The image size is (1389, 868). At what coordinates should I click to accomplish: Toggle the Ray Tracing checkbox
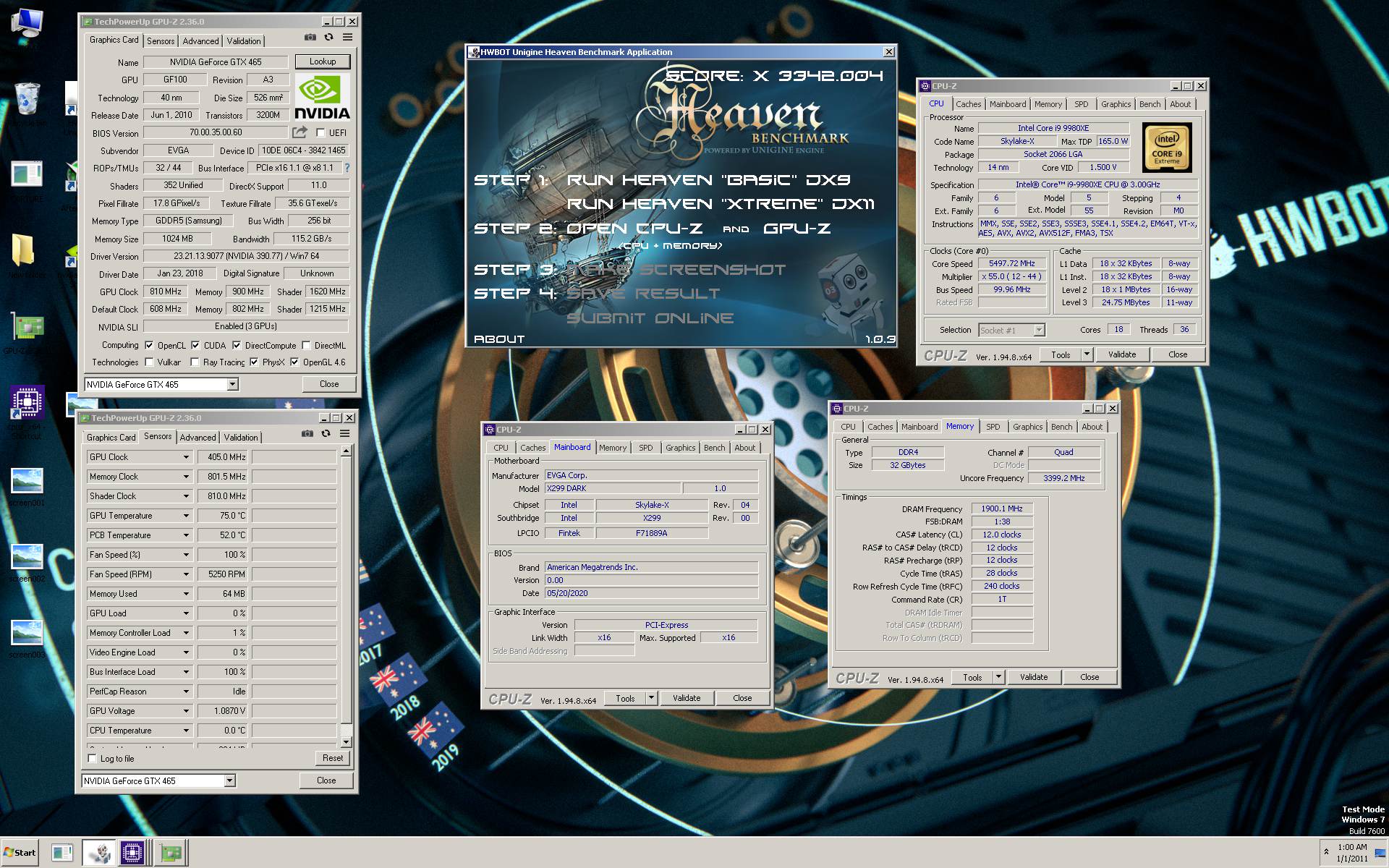195,362
